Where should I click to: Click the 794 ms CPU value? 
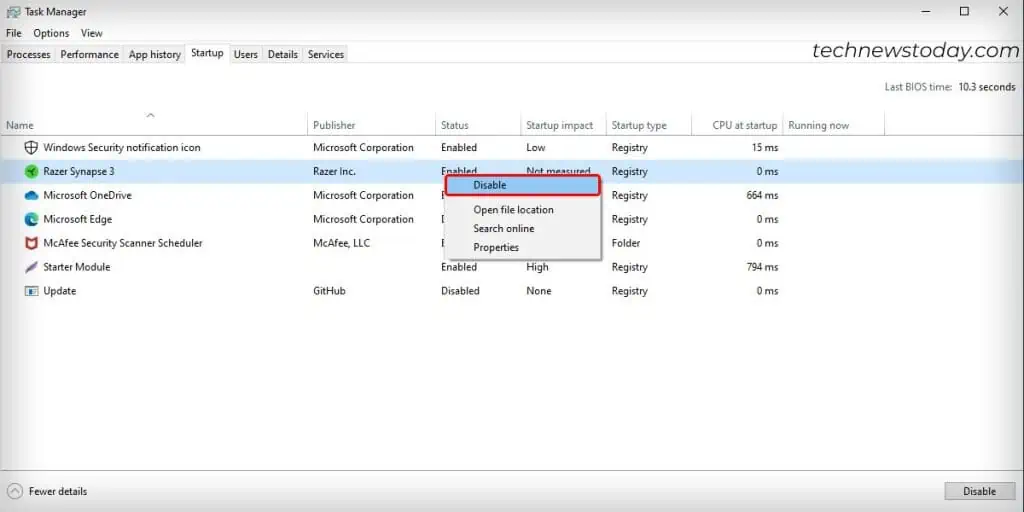coord(762,267)
